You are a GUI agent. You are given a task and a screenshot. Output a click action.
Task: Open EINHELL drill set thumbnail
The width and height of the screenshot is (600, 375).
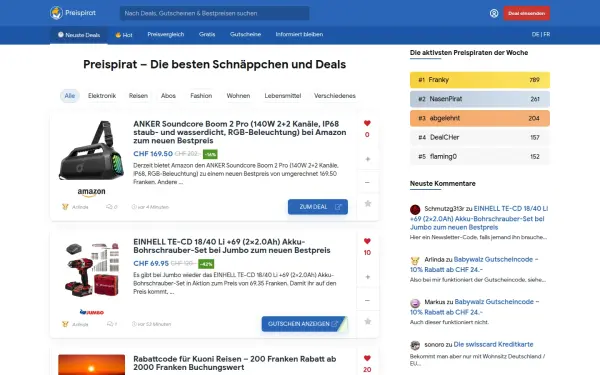click(x=91, y=269)
